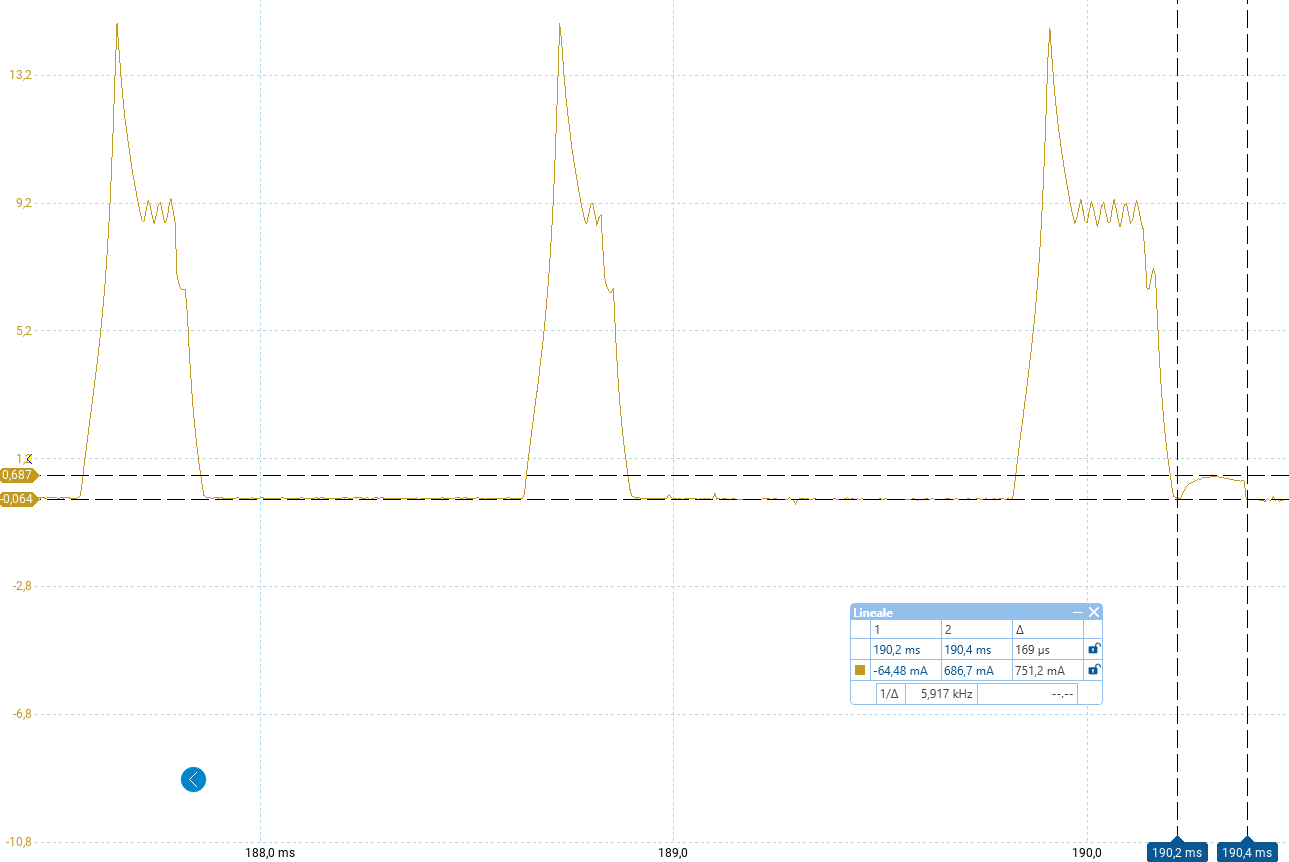Click the blue back arrow circle button
1289x862 pixels.
(x=193, y=779)
